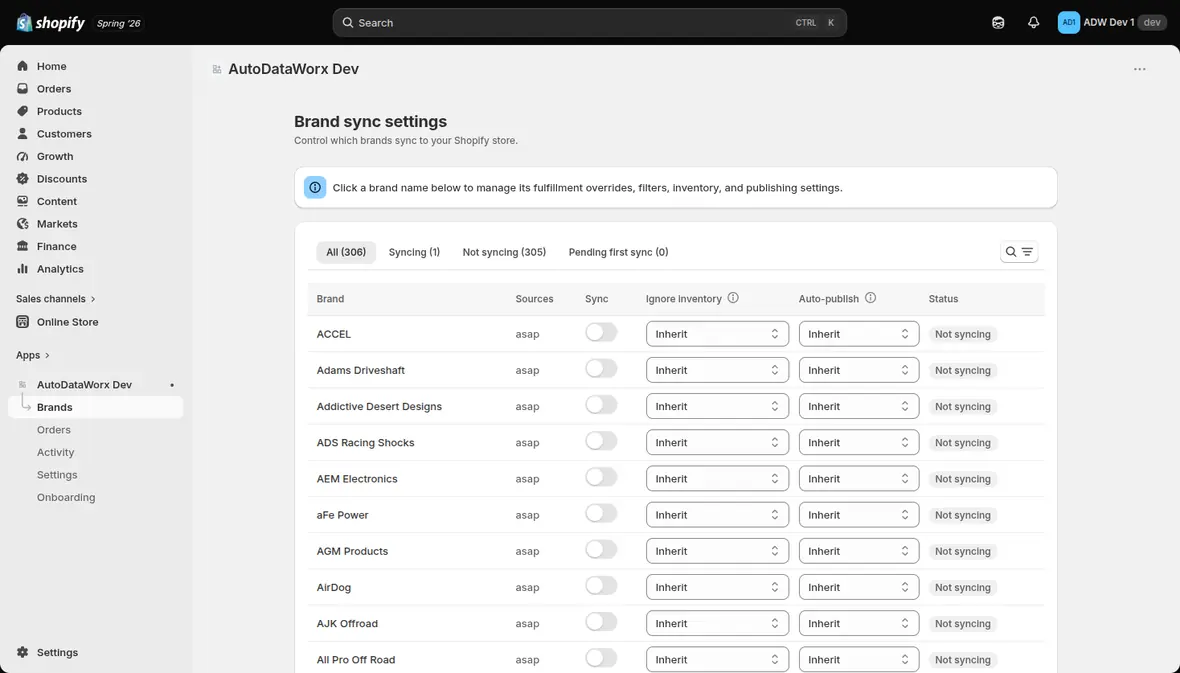The image size is (1180, 673).
Task: Click the app icon beside page title
Action: (217, 69)
